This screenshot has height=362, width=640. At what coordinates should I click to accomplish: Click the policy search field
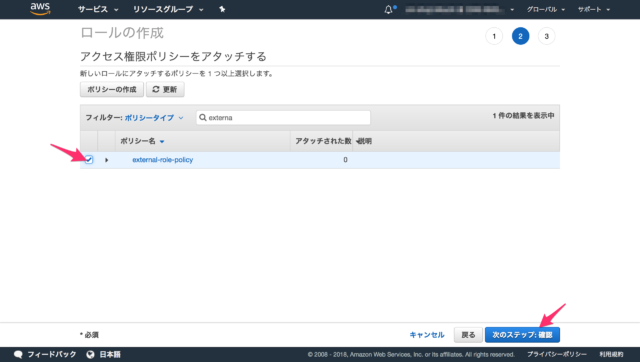pyautogui.click(x=283, y=118)
